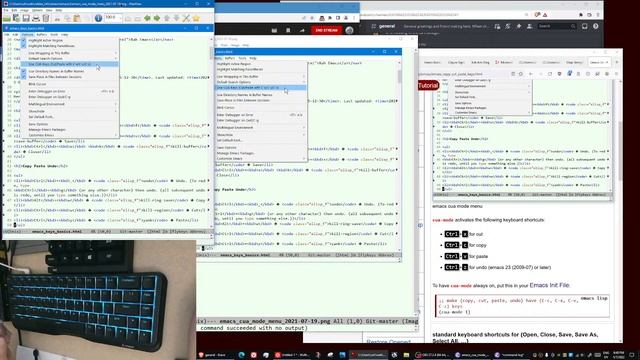640x360 pixels.
Task: Click the IrfanView clipboard paste icon
Action: [77, 18]
